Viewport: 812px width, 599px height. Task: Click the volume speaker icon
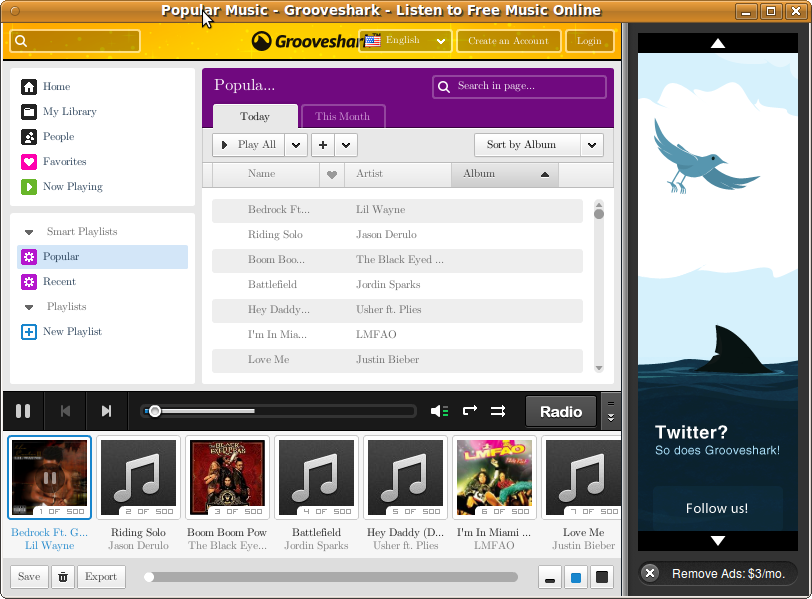pos(440,412)
